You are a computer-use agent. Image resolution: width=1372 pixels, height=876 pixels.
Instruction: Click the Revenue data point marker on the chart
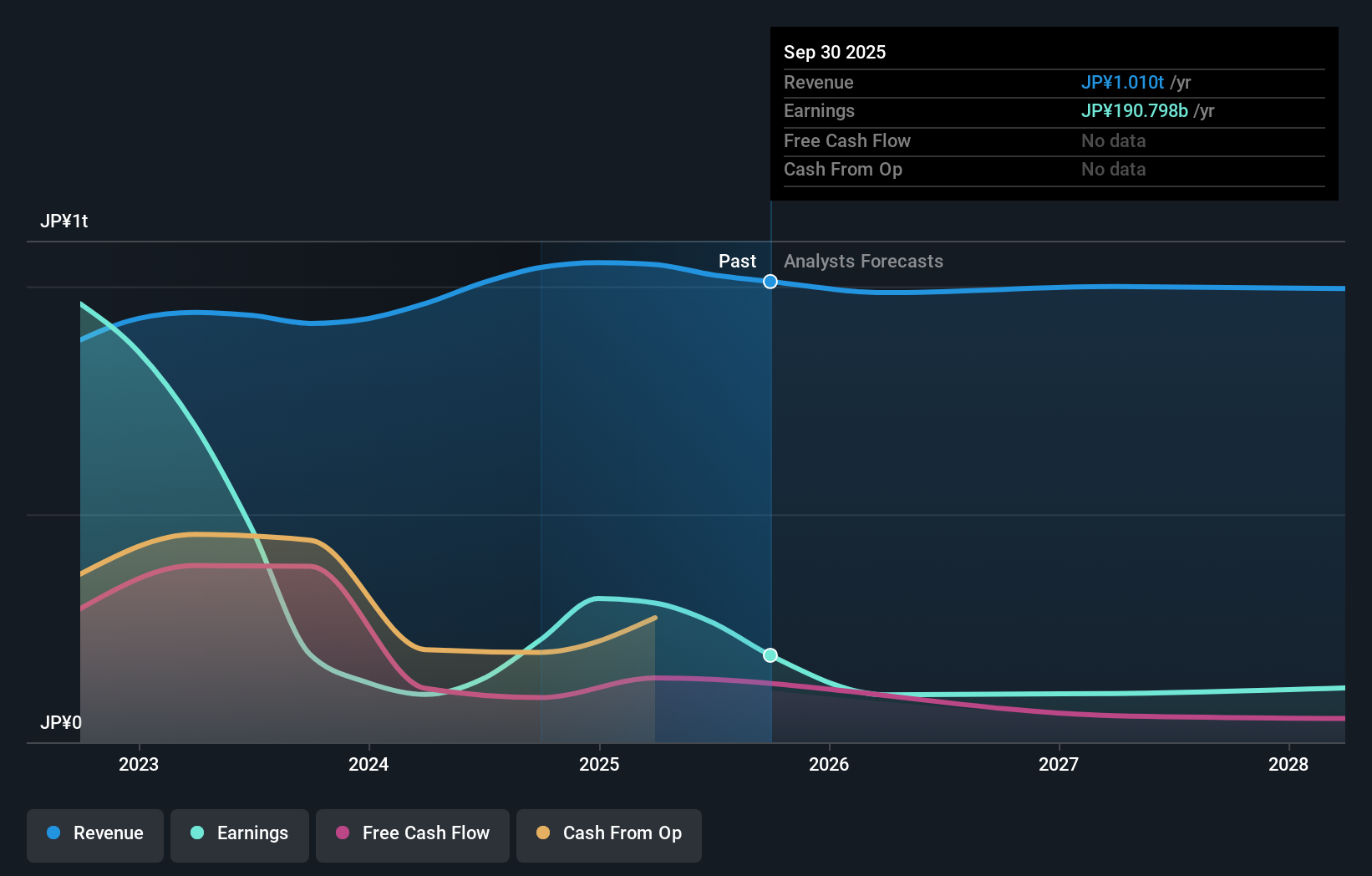point(770,282)
